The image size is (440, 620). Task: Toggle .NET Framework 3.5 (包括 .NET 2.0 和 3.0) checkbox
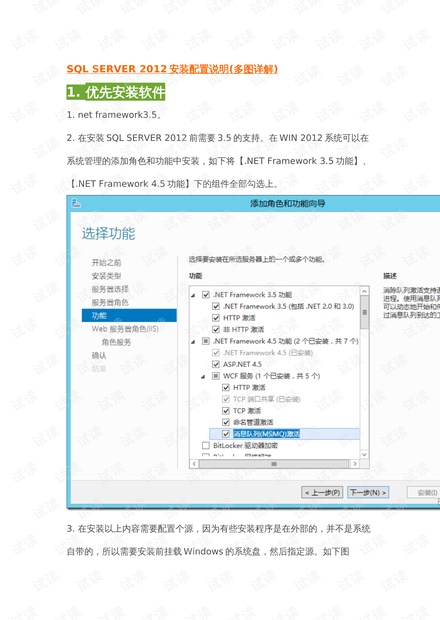pyautogui.click(x=216, y=306)
